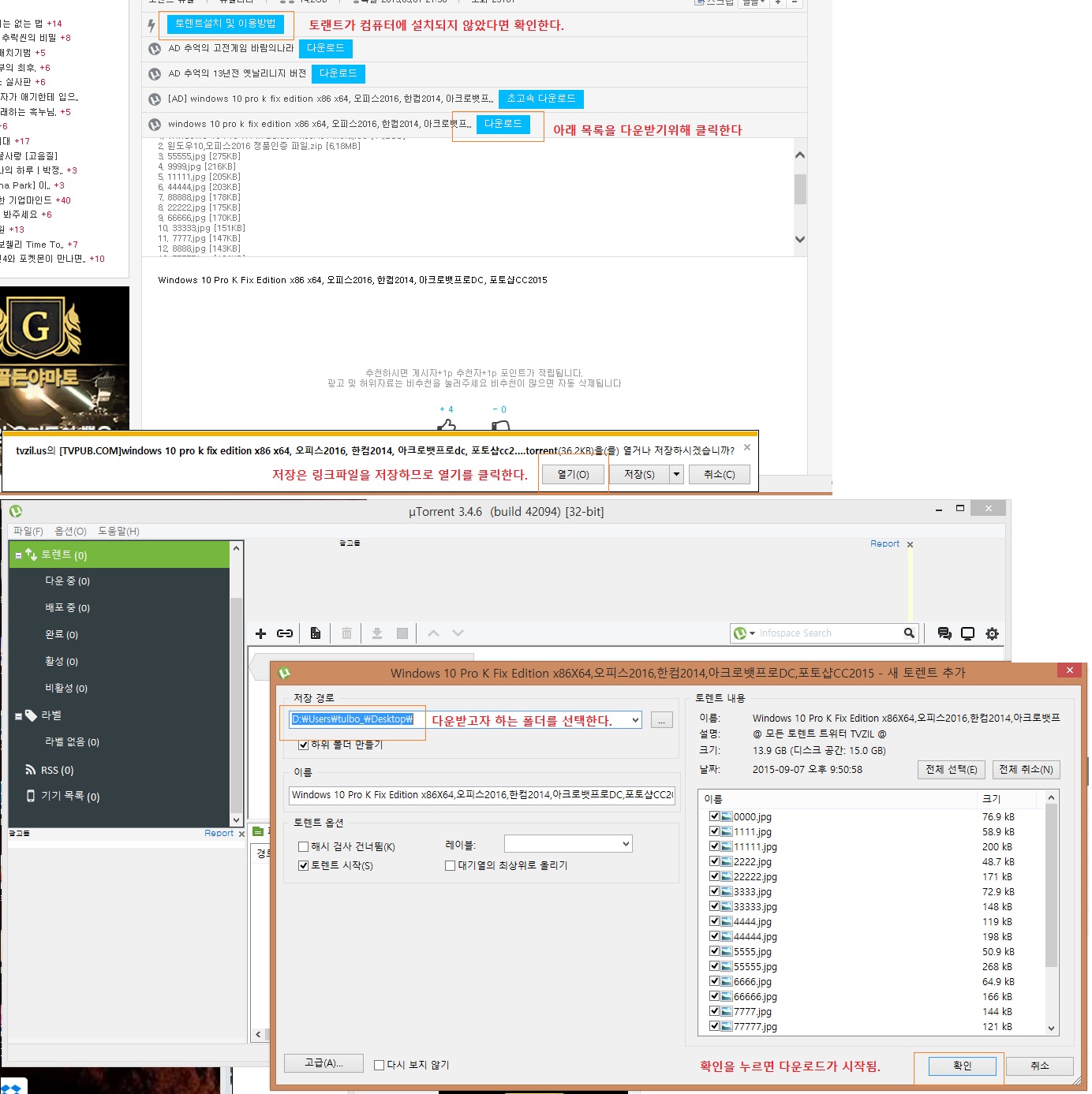Click the Infospace Search input box

pos(828,633)
